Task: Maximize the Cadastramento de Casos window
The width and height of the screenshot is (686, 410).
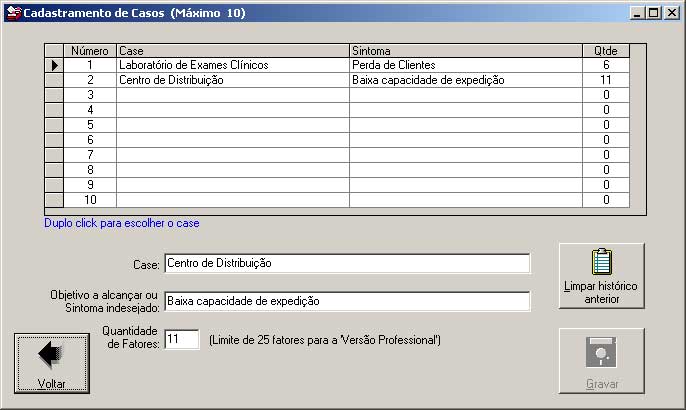Action: click(x=653, y=13)
